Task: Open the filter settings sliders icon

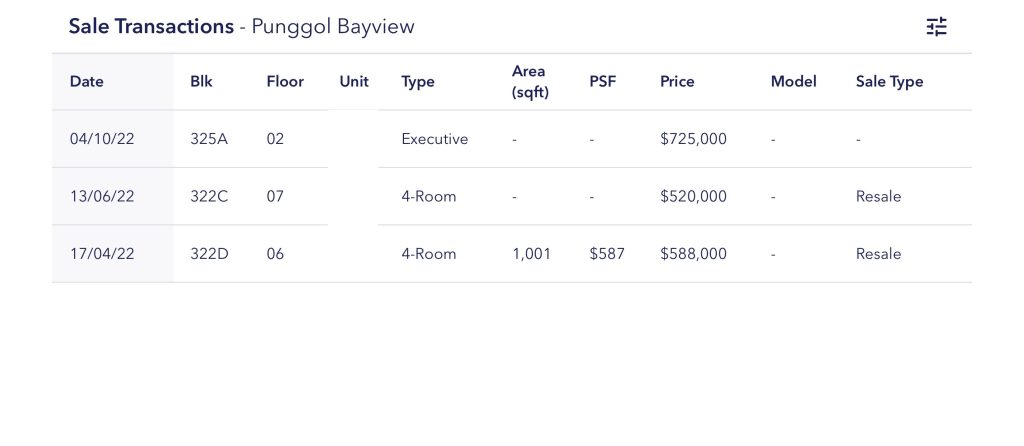Action: coord(936,27)
